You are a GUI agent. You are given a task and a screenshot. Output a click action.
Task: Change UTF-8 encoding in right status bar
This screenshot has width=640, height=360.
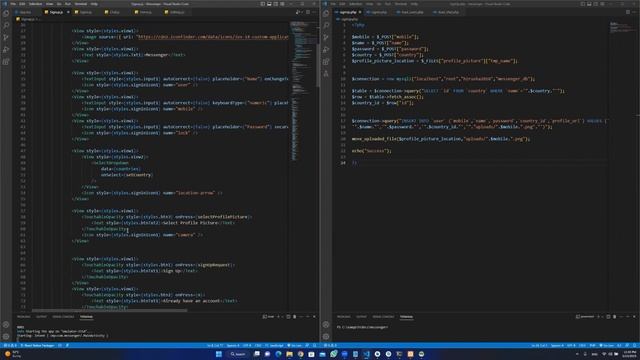coord(571,346)
